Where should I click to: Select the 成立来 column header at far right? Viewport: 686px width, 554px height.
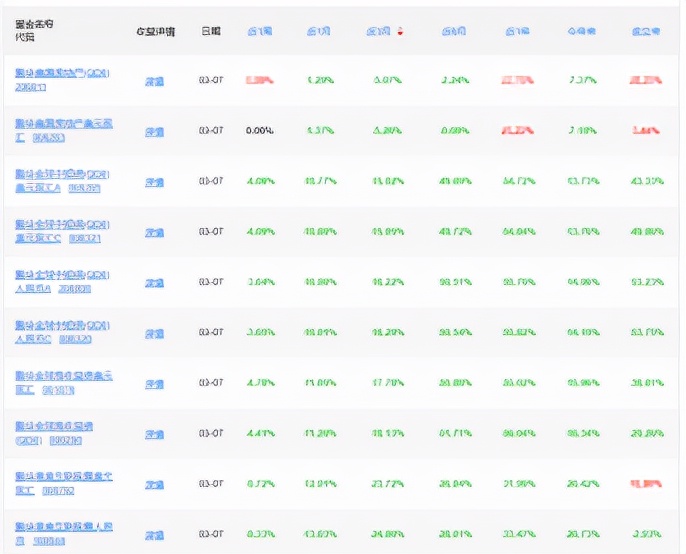(645, 32)
